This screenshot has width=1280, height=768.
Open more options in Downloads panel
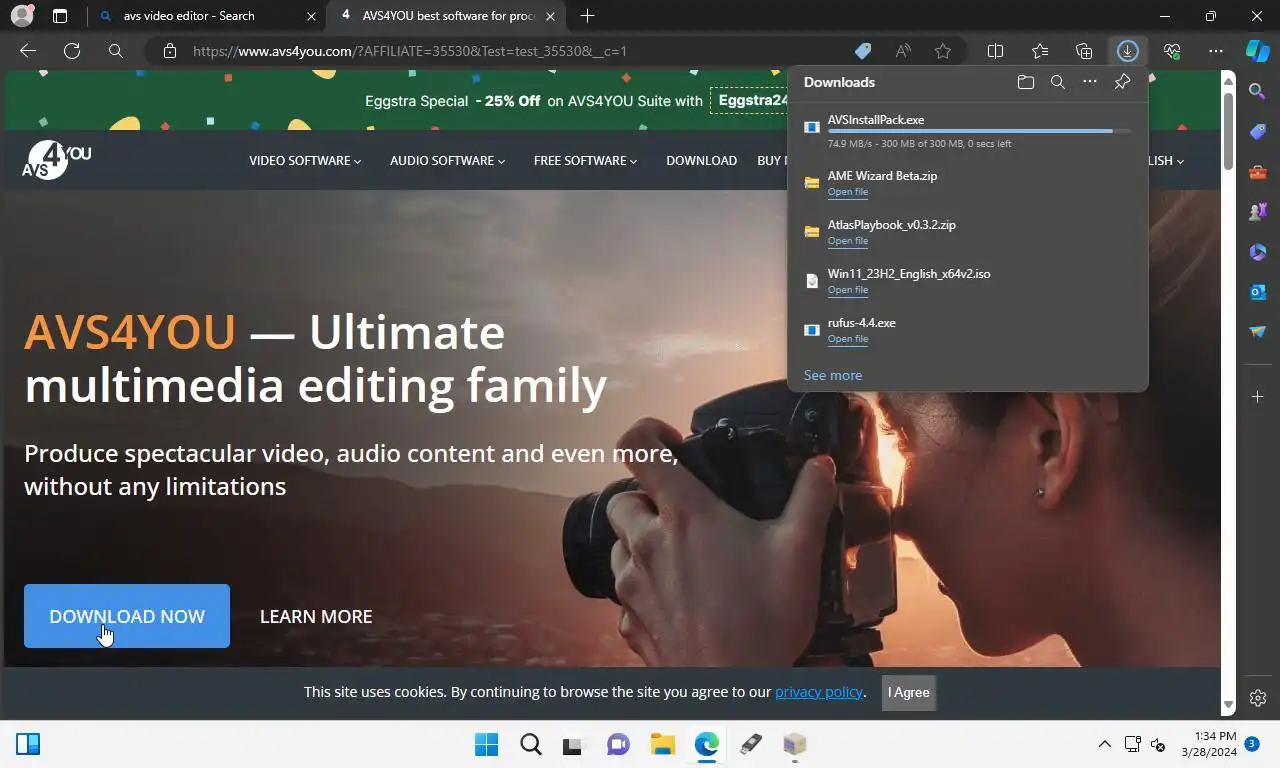click(x=1090, y=82)
